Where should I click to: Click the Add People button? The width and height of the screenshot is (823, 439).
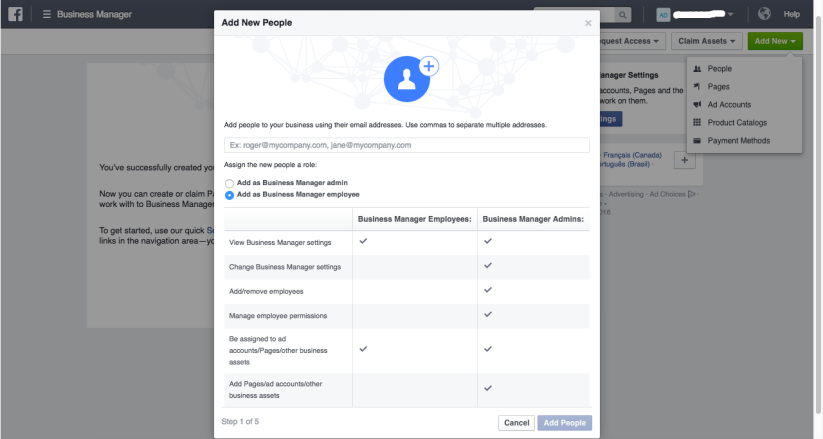coord(564,423)
